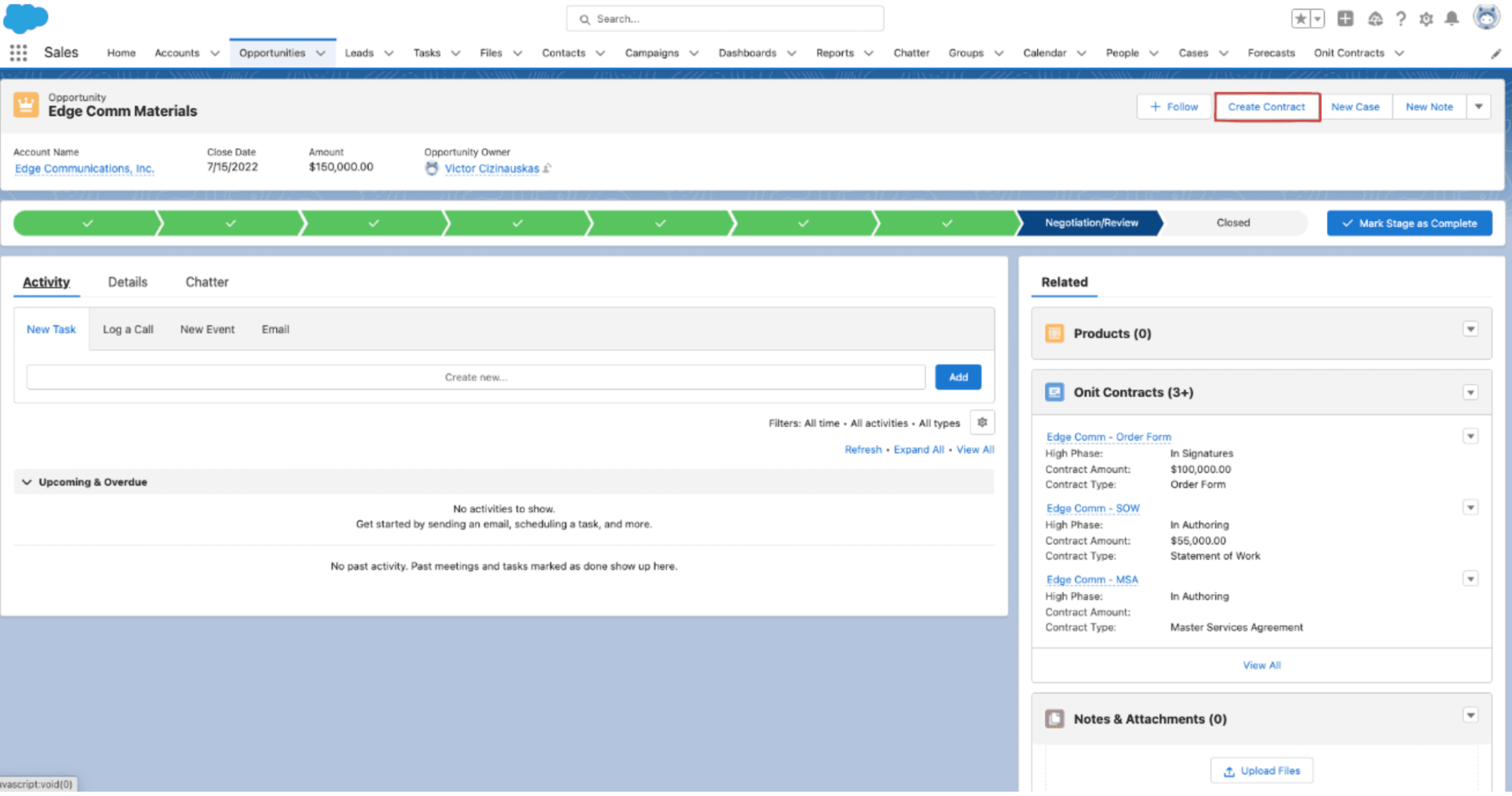Switch to the record Chatter tab
This screenshot has width=1512, height=796.
click(x=207, y=282)
